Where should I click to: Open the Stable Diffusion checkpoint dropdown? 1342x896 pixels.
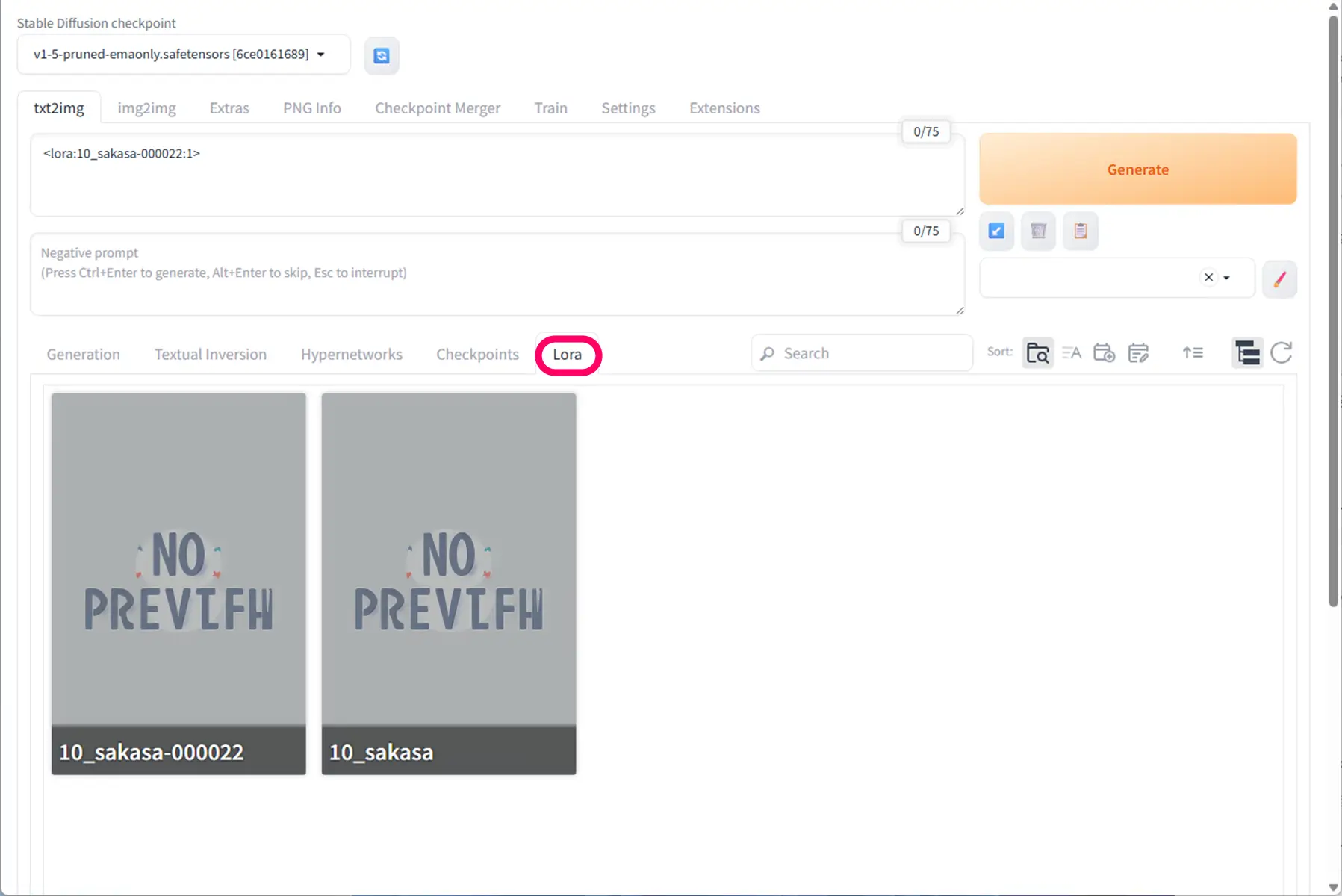pyautogui.click(x=184, y=54)
